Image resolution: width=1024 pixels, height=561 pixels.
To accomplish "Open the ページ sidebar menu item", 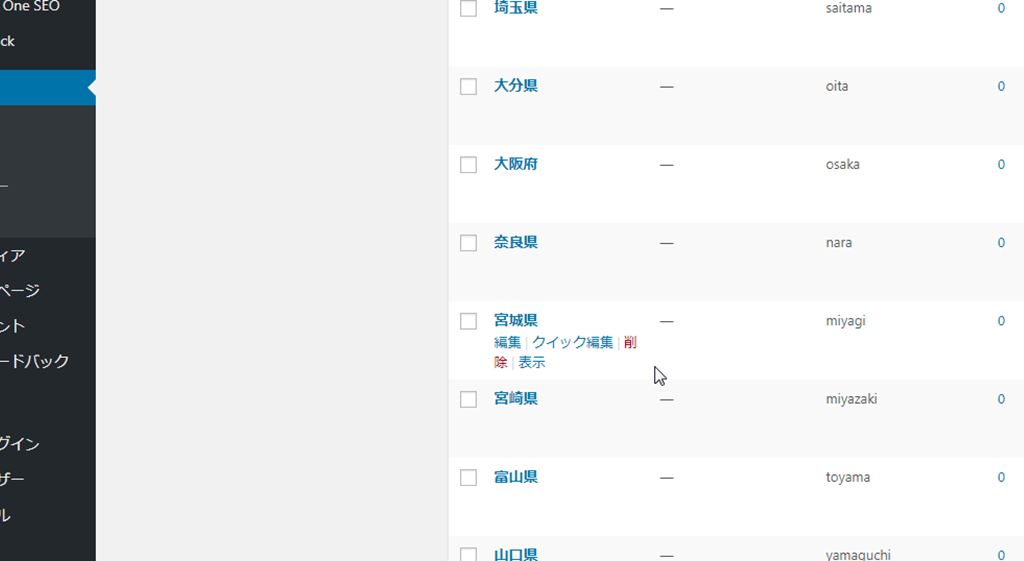I will click(20, 290).
